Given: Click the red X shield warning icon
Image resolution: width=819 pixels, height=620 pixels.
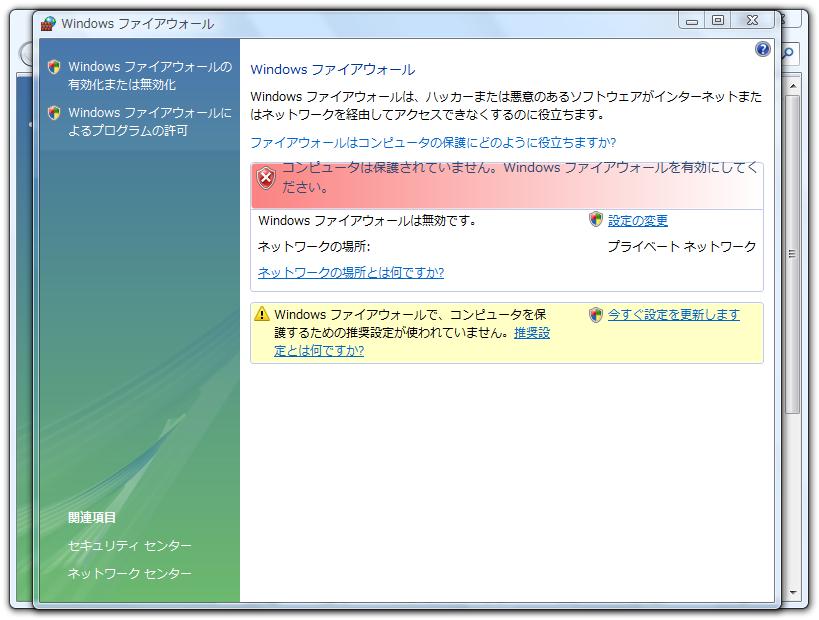Looking at the screenshot, I should pos(266,179).
